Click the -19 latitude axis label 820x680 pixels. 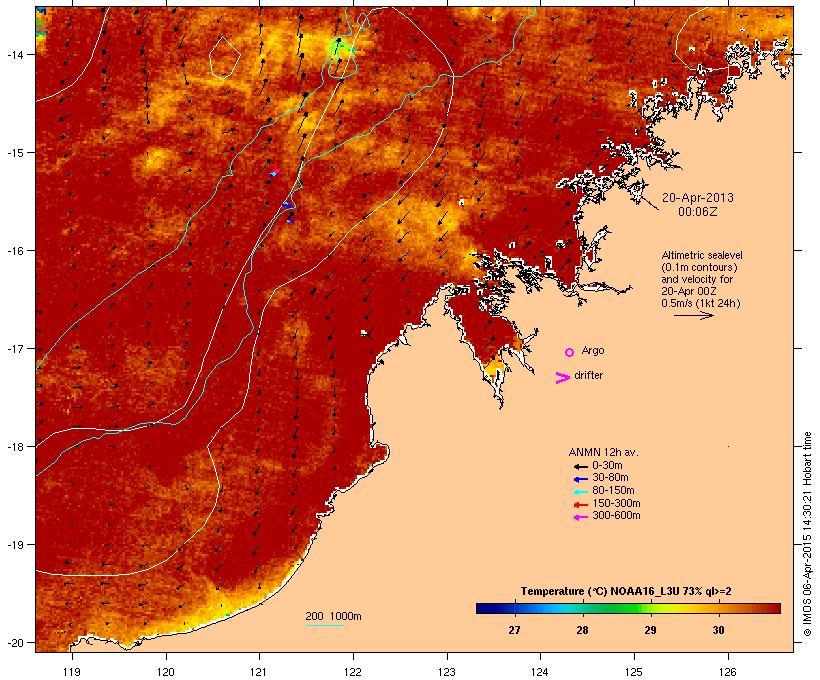click(15, 545)
